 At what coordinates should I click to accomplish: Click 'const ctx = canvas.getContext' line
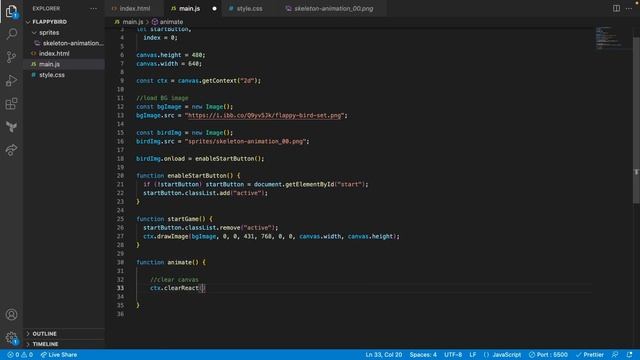(x=198, y=81)
